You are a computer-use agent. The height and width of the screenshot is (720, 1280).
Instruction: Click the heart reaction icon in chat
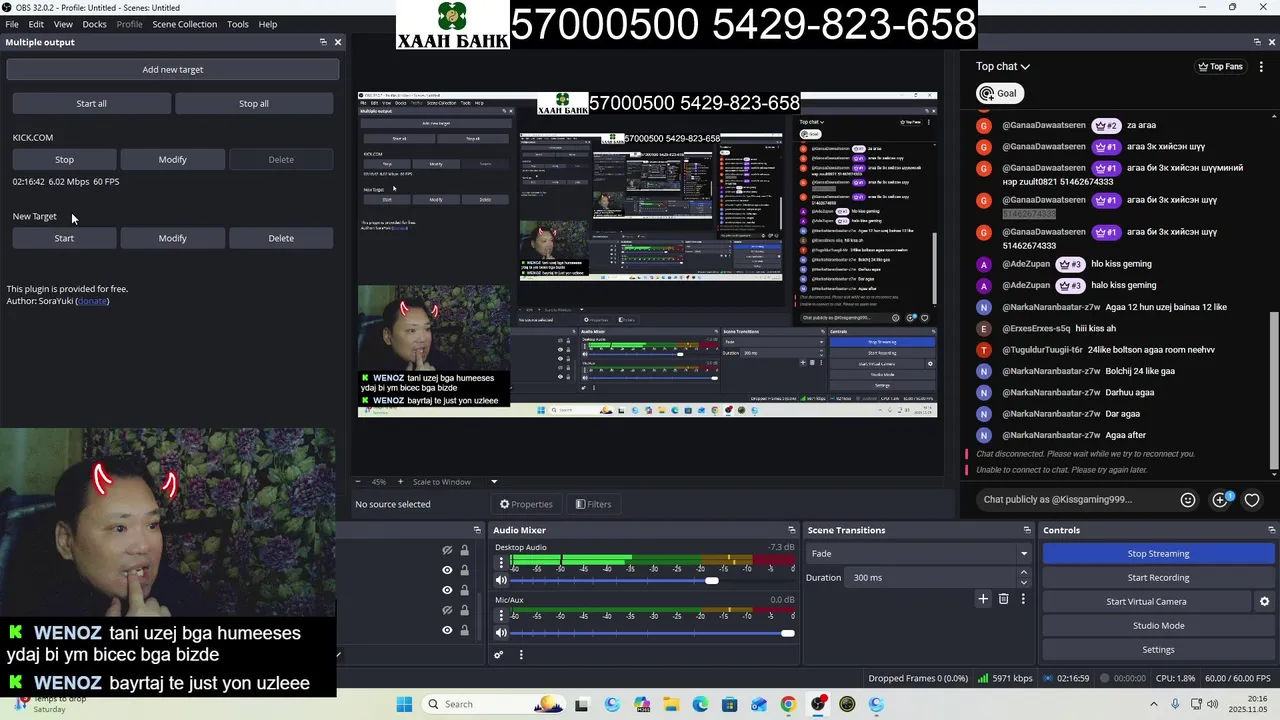(1252, 500)
